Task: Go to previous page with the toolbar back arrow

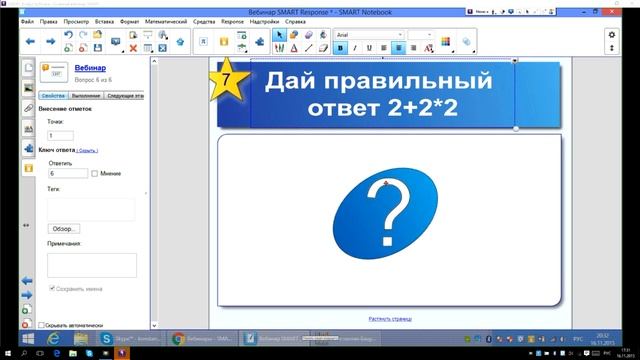Action: [30, 42]
